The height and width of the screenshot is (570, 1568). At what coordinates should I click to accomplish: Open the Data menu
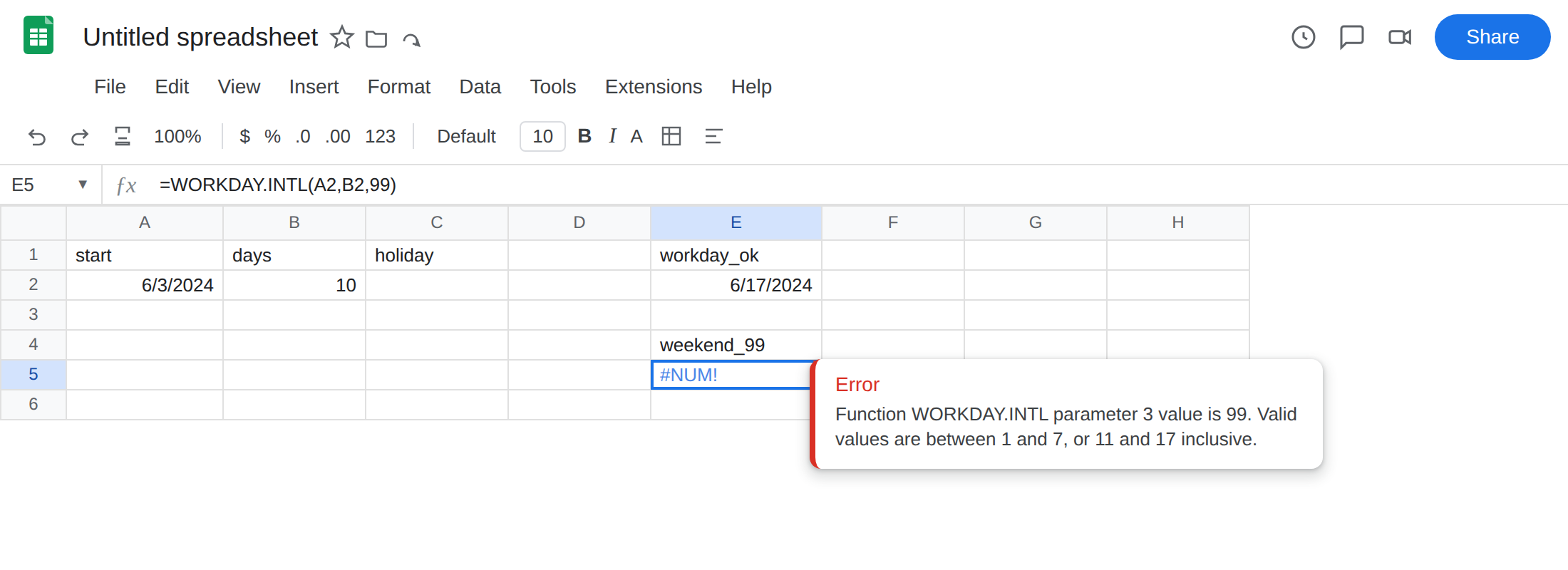coord(480,87)
